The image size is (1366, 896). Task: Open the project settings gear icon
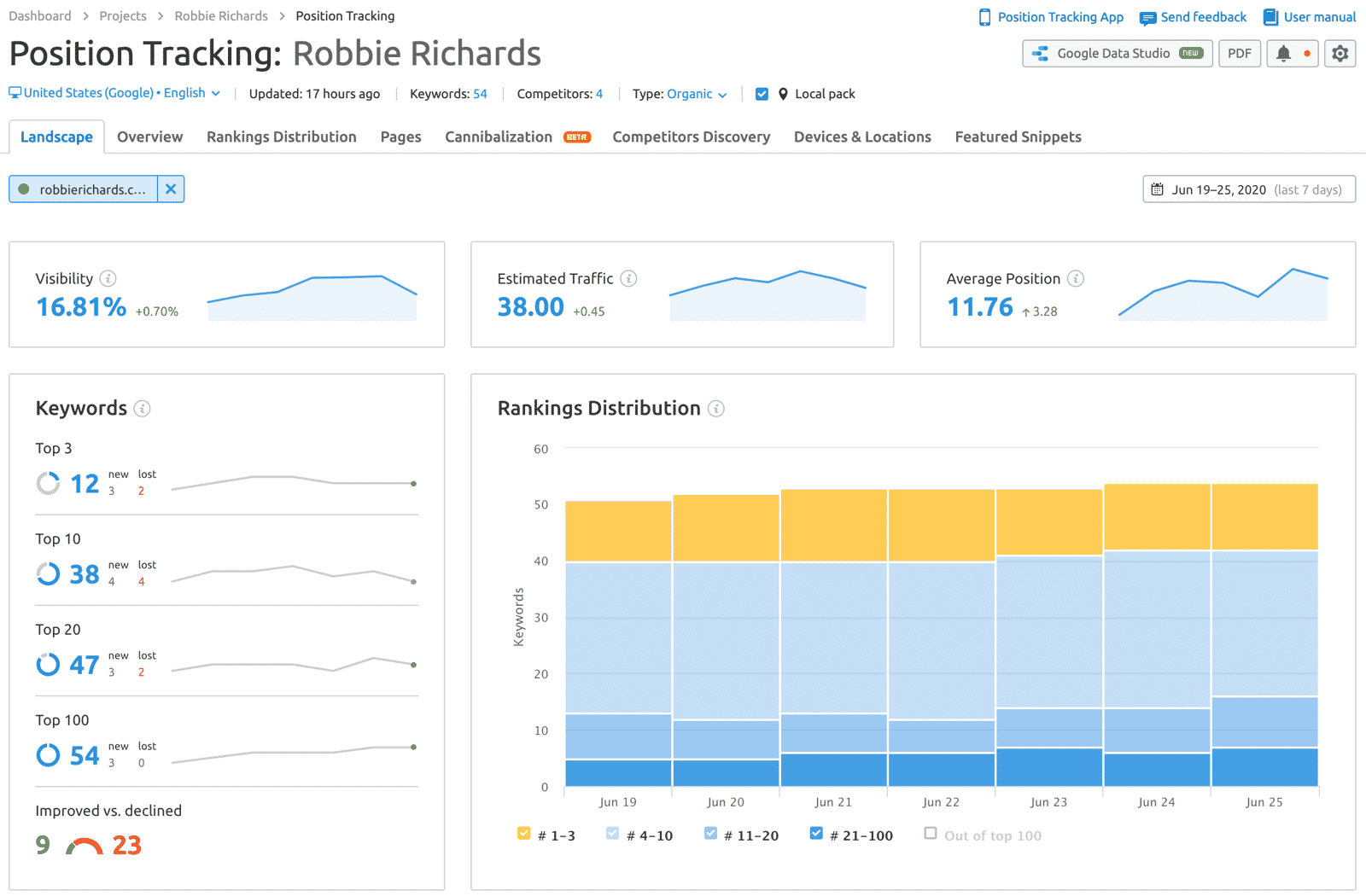(1340, 53)
